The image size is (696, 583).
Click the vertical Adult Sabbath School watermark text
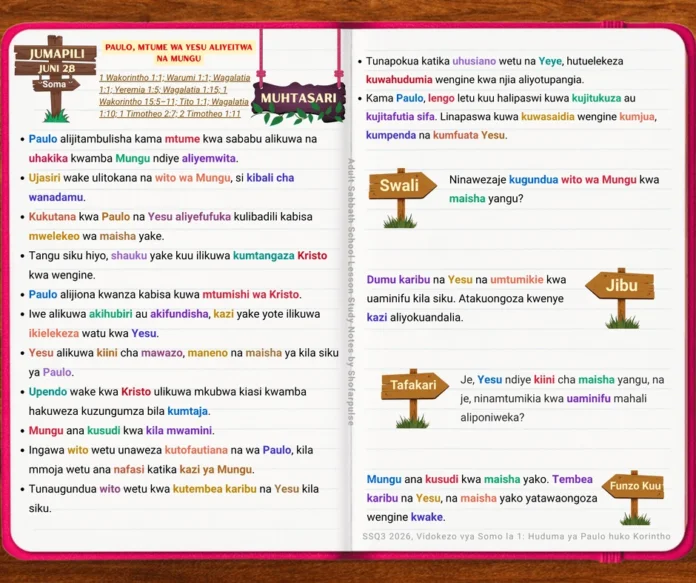point(351,291)
